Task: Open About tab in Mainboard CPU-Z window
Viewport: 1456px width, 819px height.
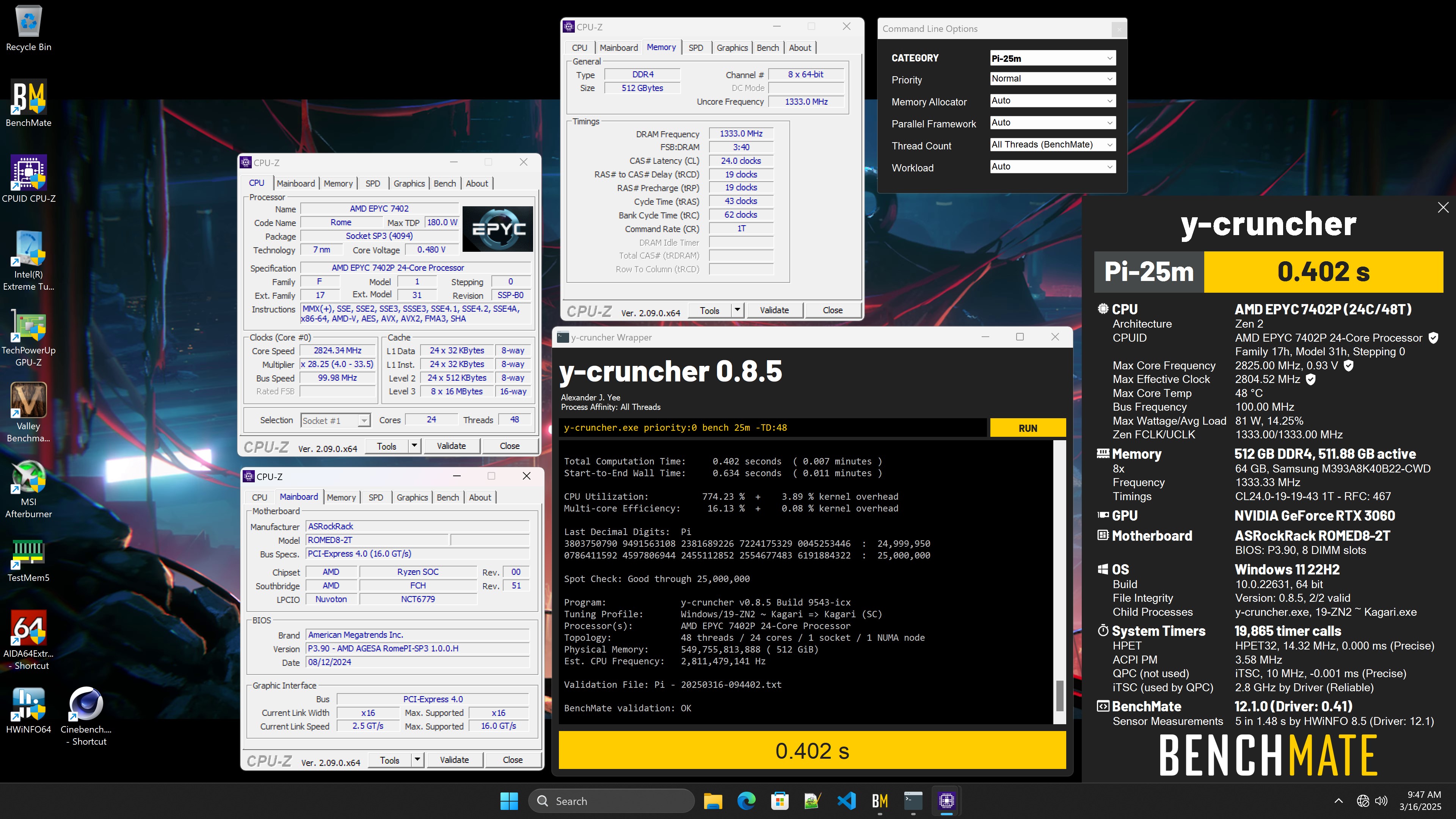Action: click(480, 497)
